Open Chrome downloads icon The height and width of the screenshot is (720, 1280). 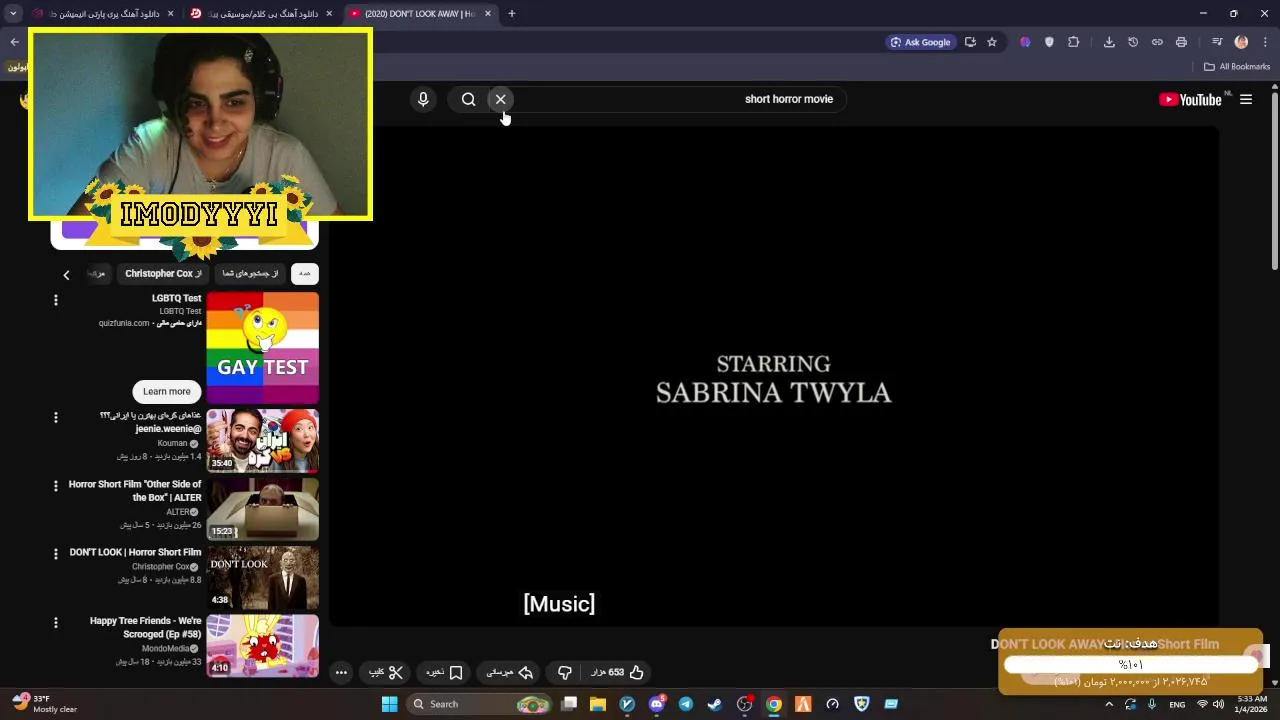1109,42
